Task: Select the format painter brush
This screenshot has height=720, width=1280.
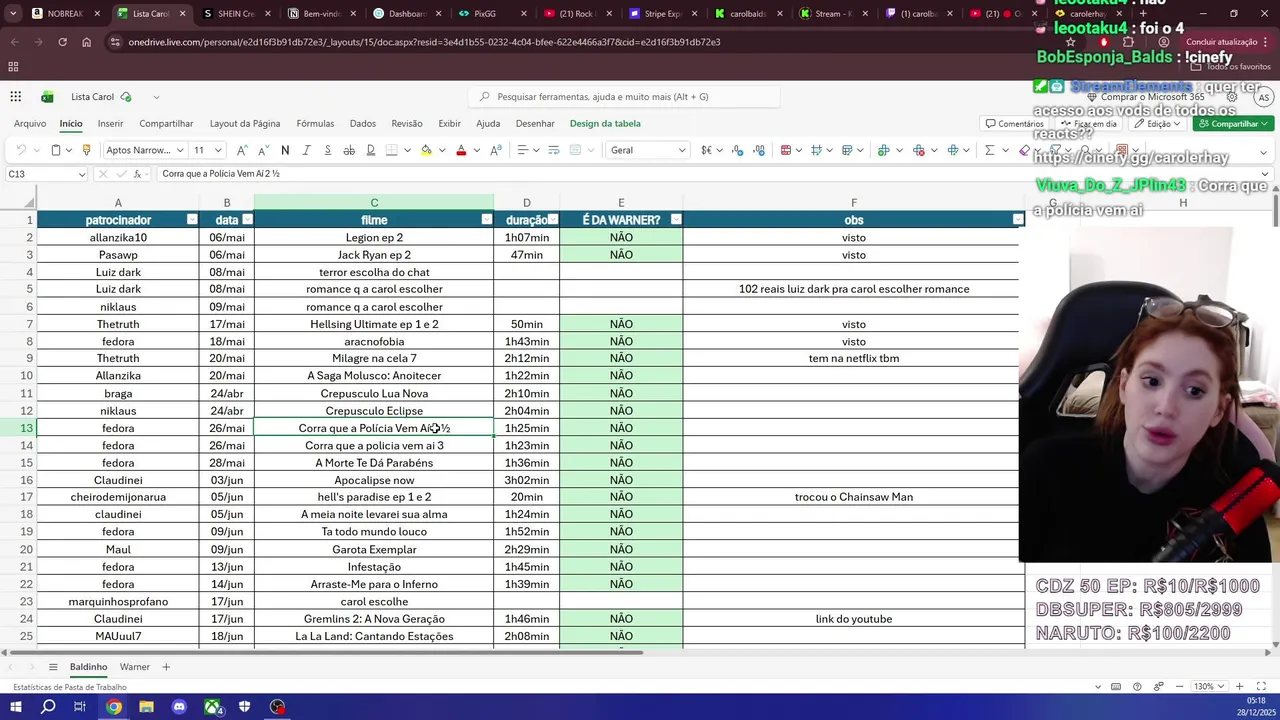Action: (x=86, y=150)
